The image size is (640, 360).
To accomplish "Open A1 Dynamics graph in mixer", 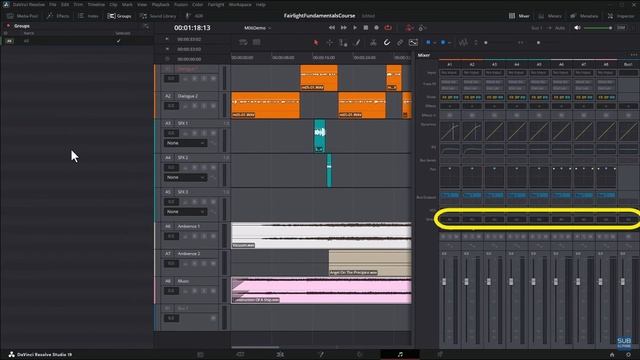I will (x=449, y=131).
